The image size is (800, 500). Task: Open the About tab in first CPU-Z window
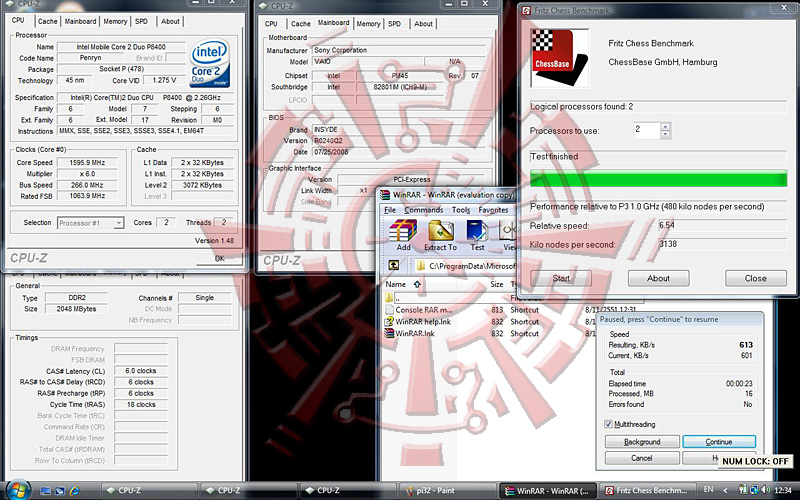click(x=170, y=21)
